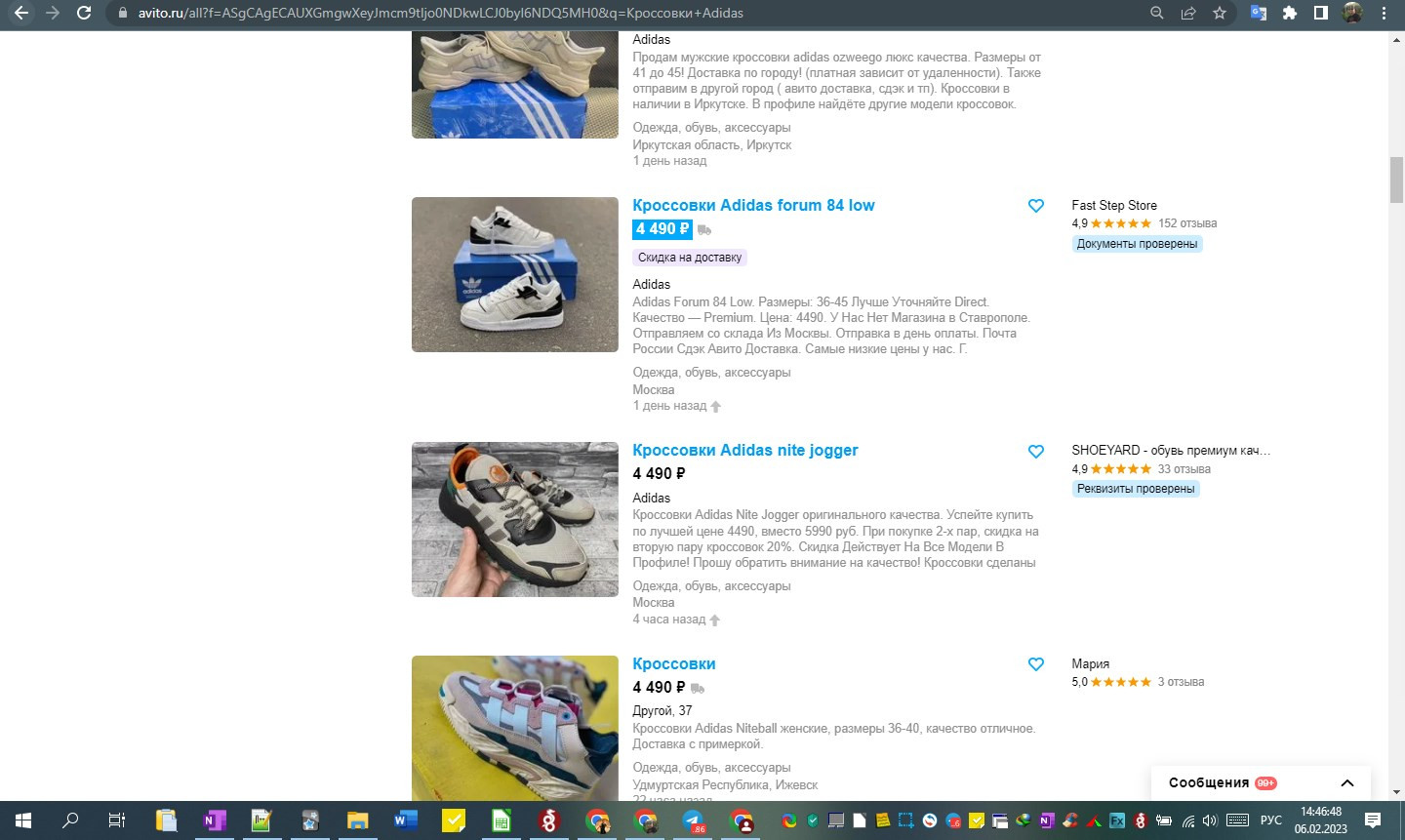View 3 отзыва for Мария
This screenshot has height=840, width=1405.
(1181, 682)
